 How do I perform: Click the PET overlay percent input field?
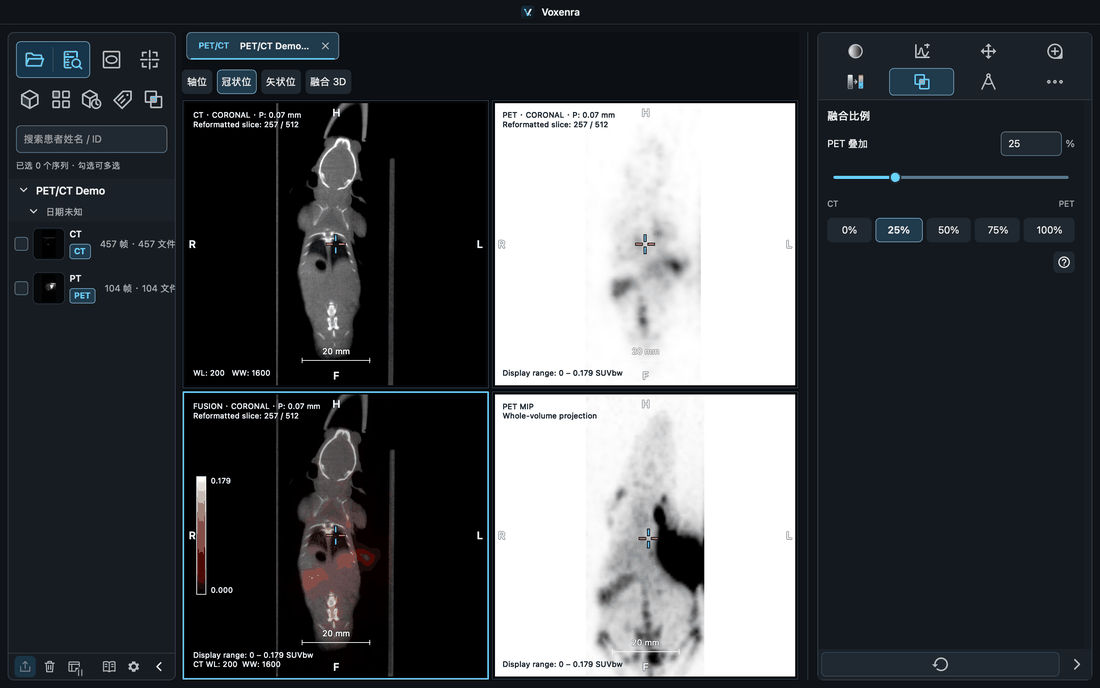[x=1031, y=144]
